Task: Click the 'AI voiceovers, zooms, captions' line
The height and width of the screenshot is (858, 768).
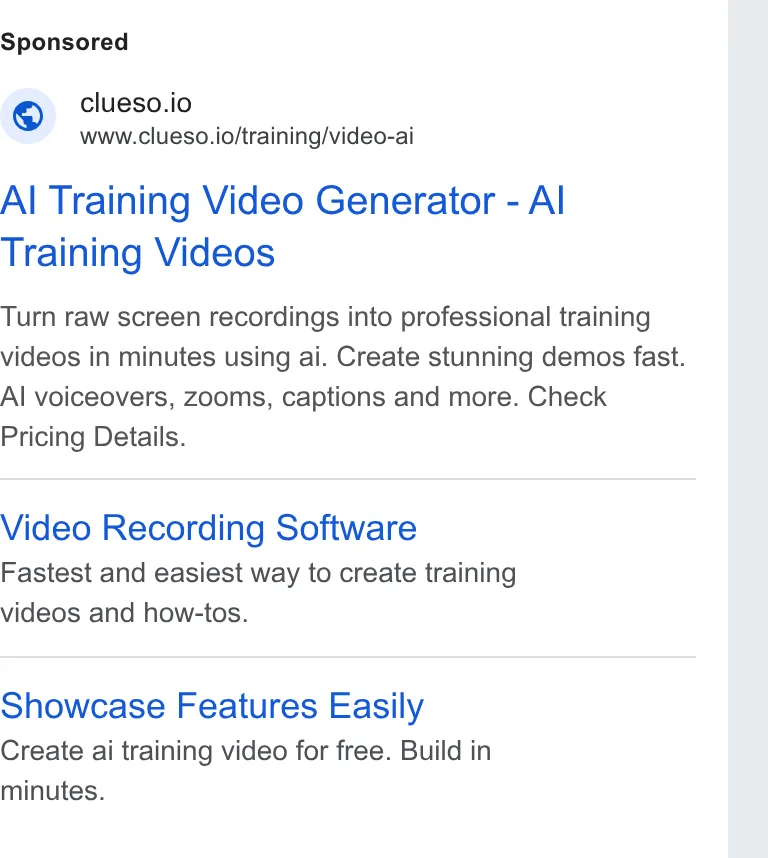Action: pyautogui.click(x=304, y=397)
